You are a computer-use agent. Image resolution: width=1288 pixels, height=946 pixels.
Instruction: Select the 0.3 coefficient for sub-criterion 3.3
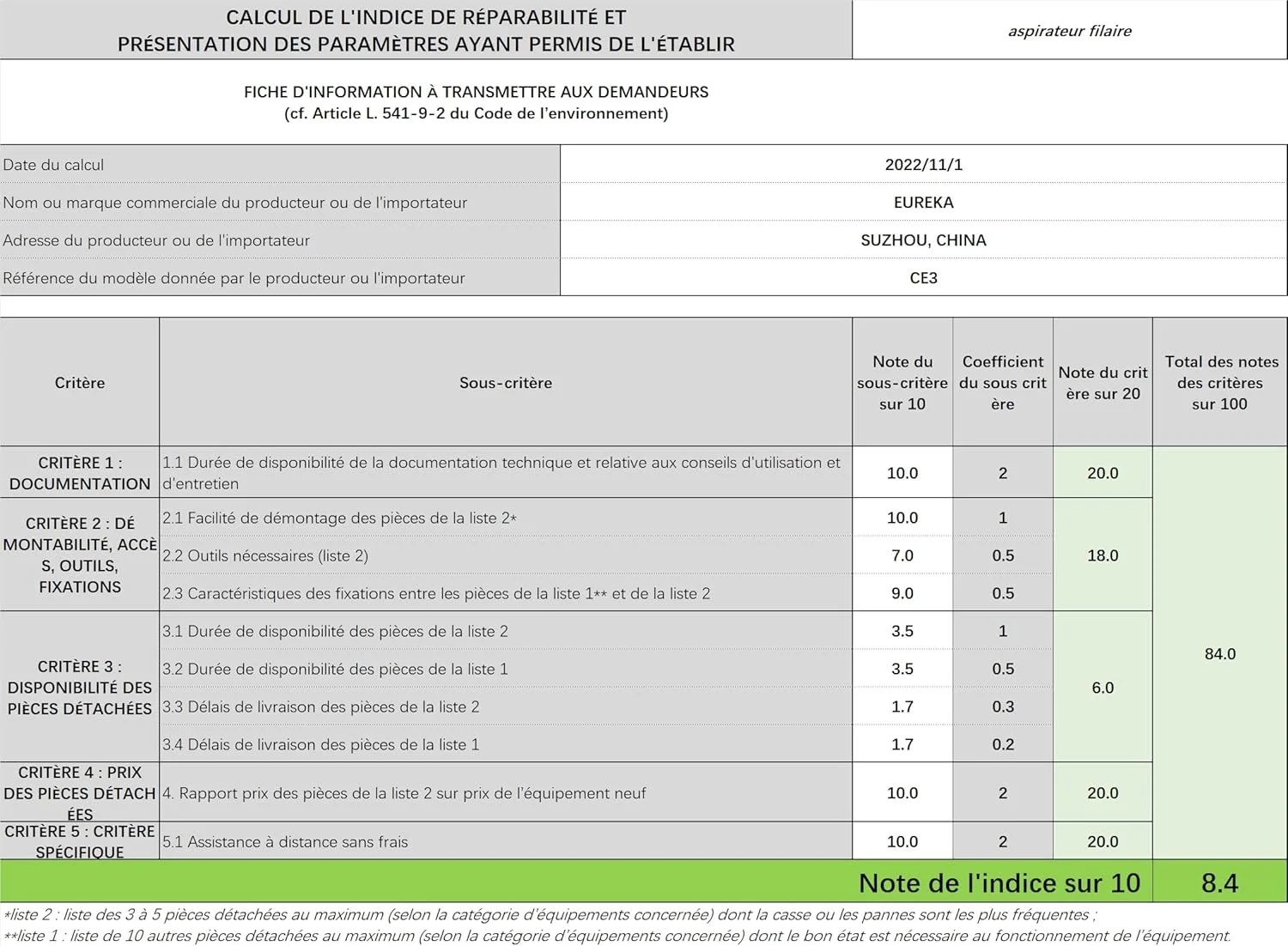tap(1002, 707)
